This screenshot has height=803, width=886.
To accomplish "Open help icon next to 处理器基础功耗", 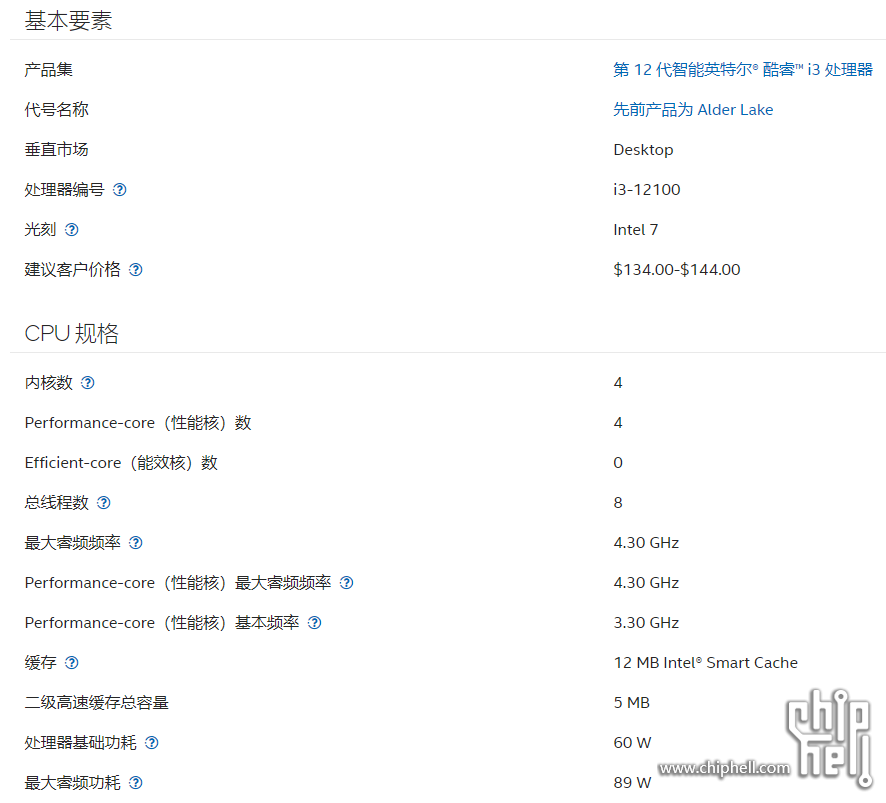I will click(x=151, y=743).
